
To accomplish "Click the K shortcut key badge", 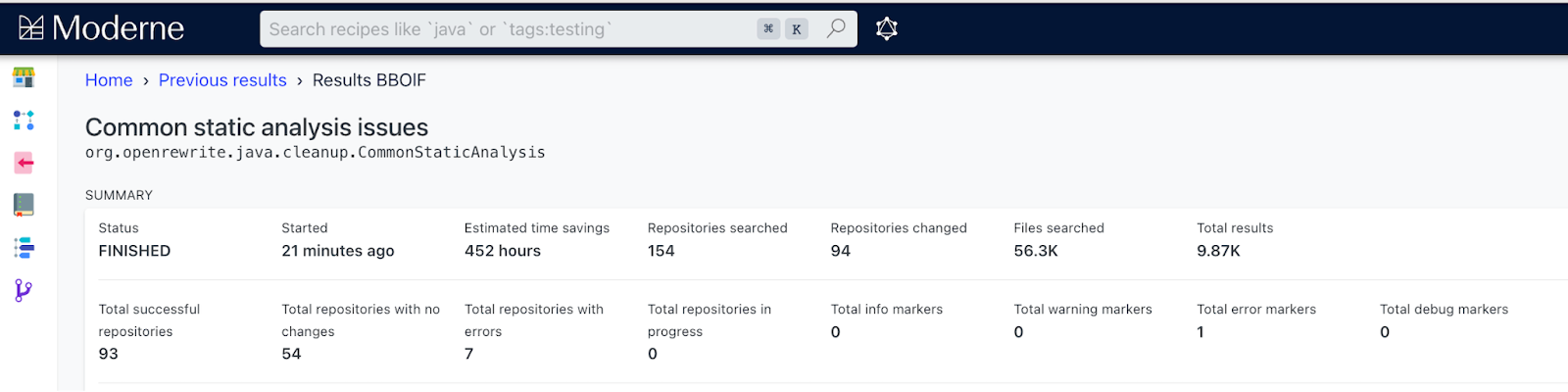I will click(x=797, y=29).
